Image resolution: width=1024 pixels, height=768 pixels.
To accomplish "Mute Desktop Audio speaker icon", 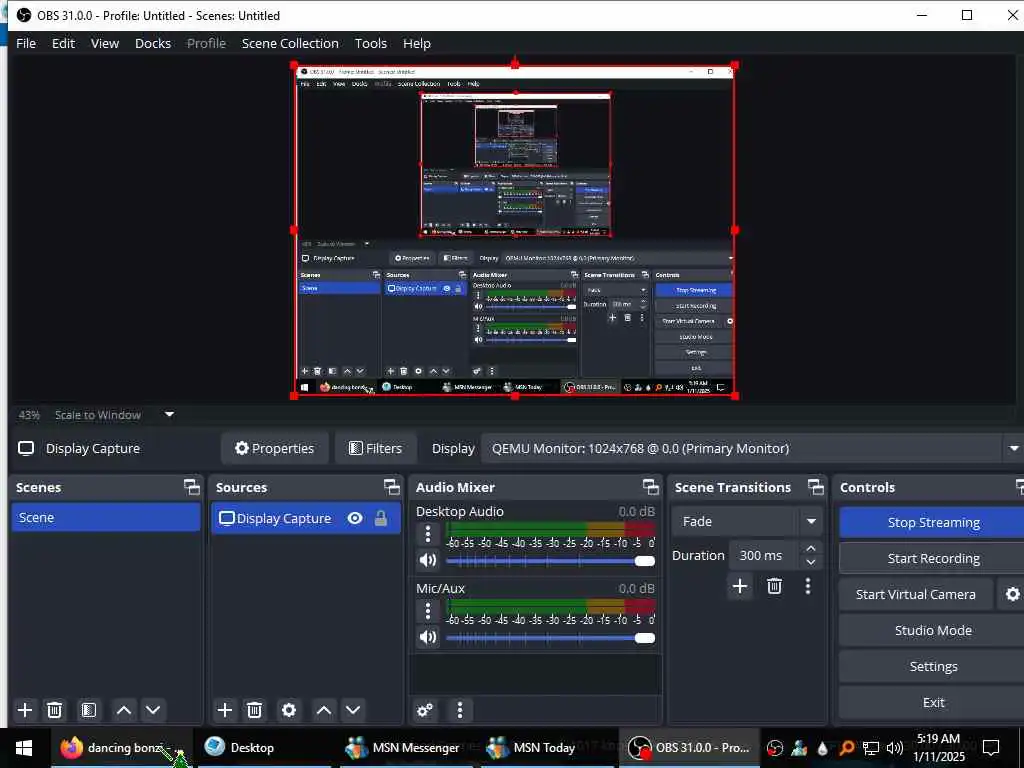I will [428, 560].
